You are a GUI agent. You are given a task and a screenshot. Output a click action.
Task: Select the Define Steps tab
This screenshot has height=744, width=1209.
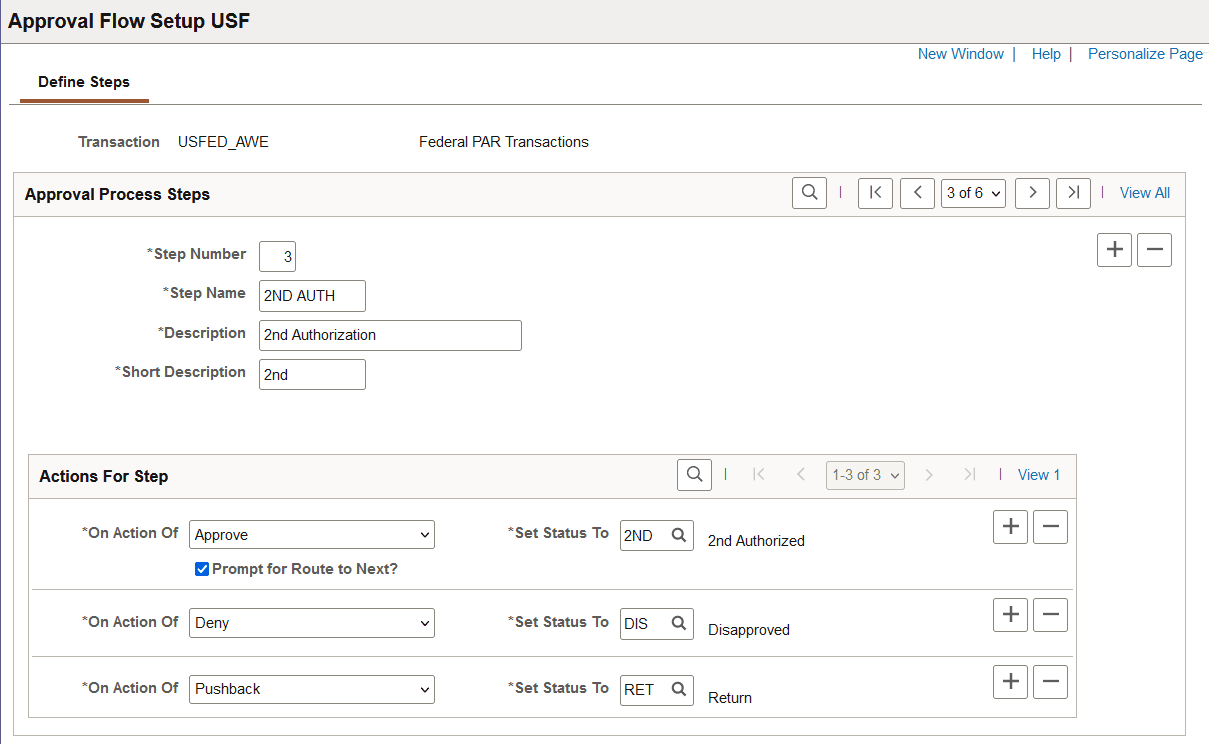click(x=84, y=82)
